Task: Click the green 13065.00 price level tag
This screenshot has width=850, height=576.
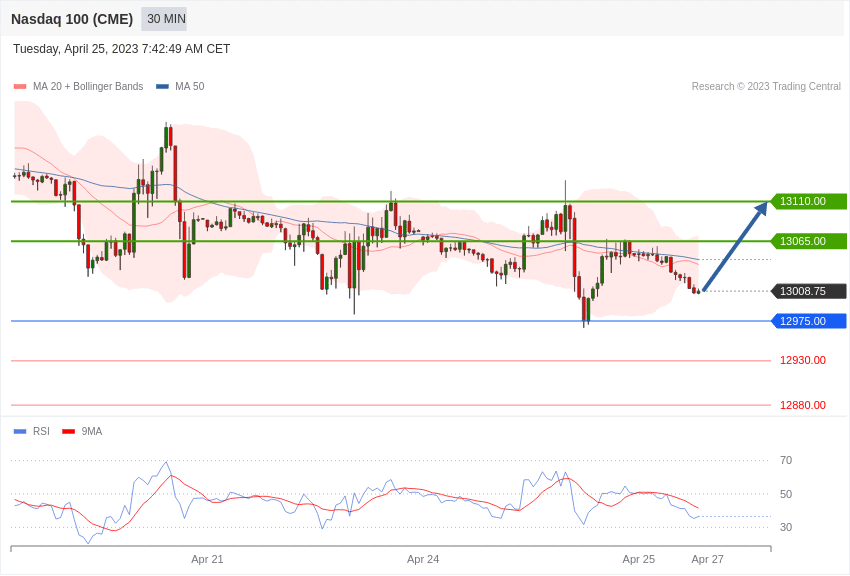Action: coord(807,241)
